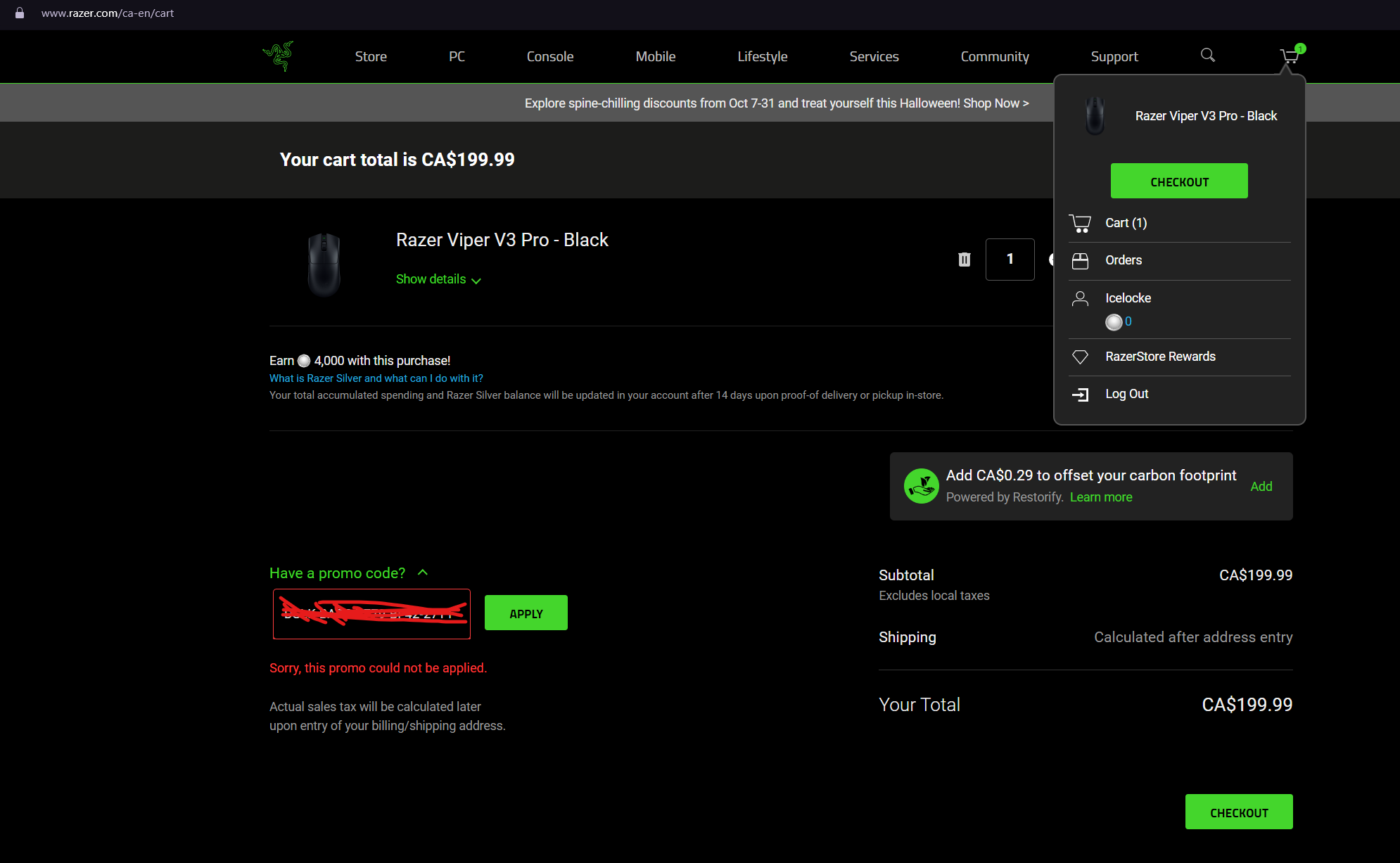Open the search magnifier icon
Image resolution: width=1400 pixels, height=863 pixels.
1207,55
